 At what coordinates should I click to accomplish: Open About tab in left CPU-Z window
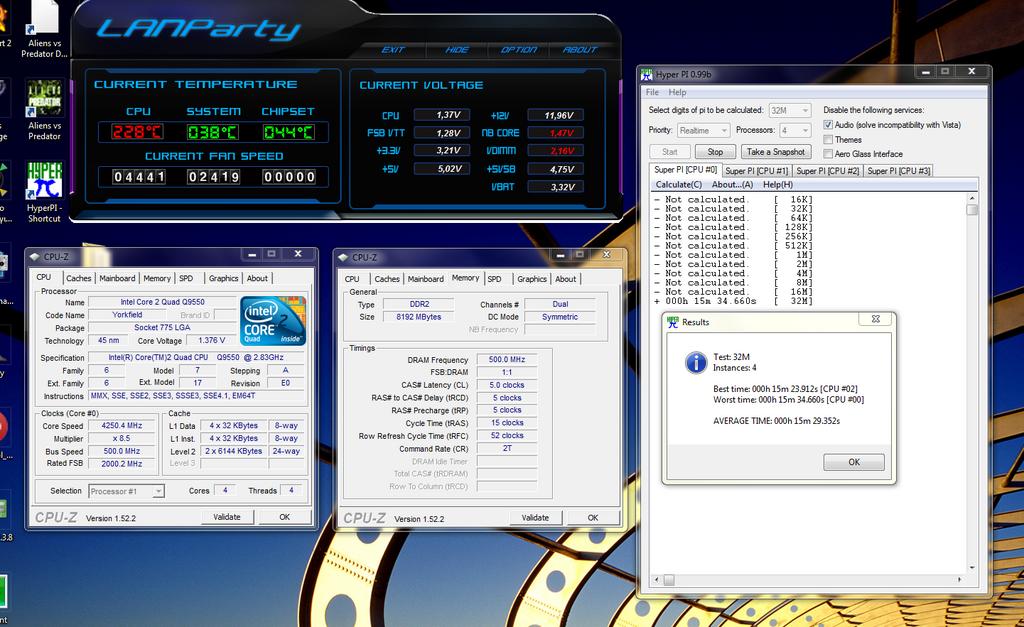257,278
